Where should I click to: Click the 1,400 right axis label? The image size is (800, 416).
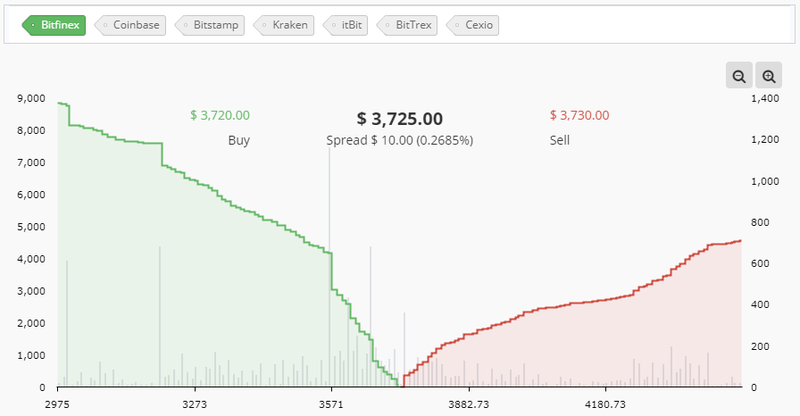click(x=764, y=98)
